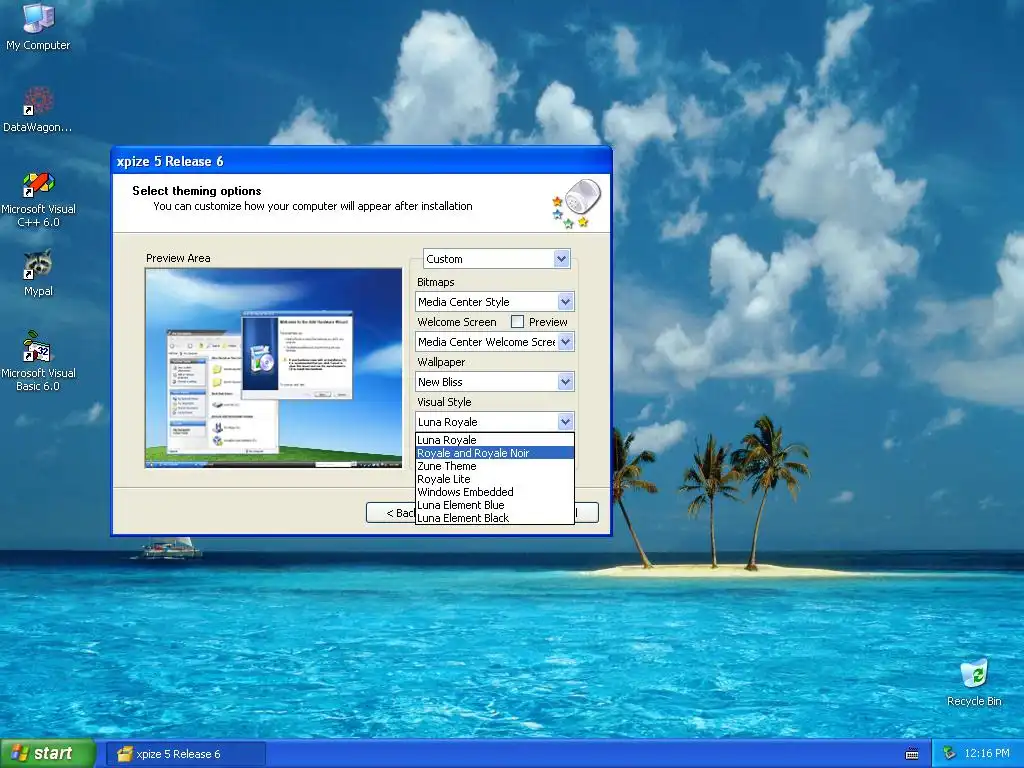Open the Wallpaper New Bliss dropdown
Image resolution: width=1024 pixels, height=768 pixels.
(495, 381)
